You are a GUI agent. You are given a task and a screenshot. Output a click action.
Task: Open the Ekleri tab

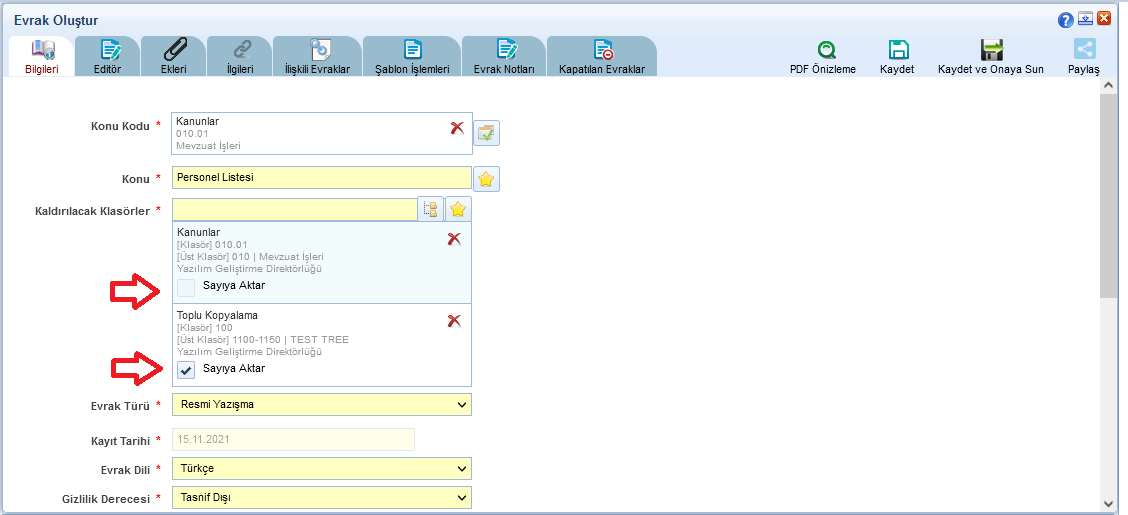173,57
